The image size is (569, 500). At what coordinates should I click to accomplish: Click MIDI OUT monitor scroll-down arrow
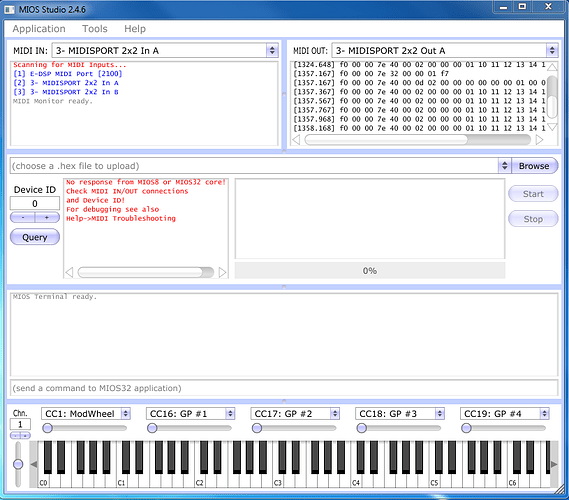click(552, 127)
